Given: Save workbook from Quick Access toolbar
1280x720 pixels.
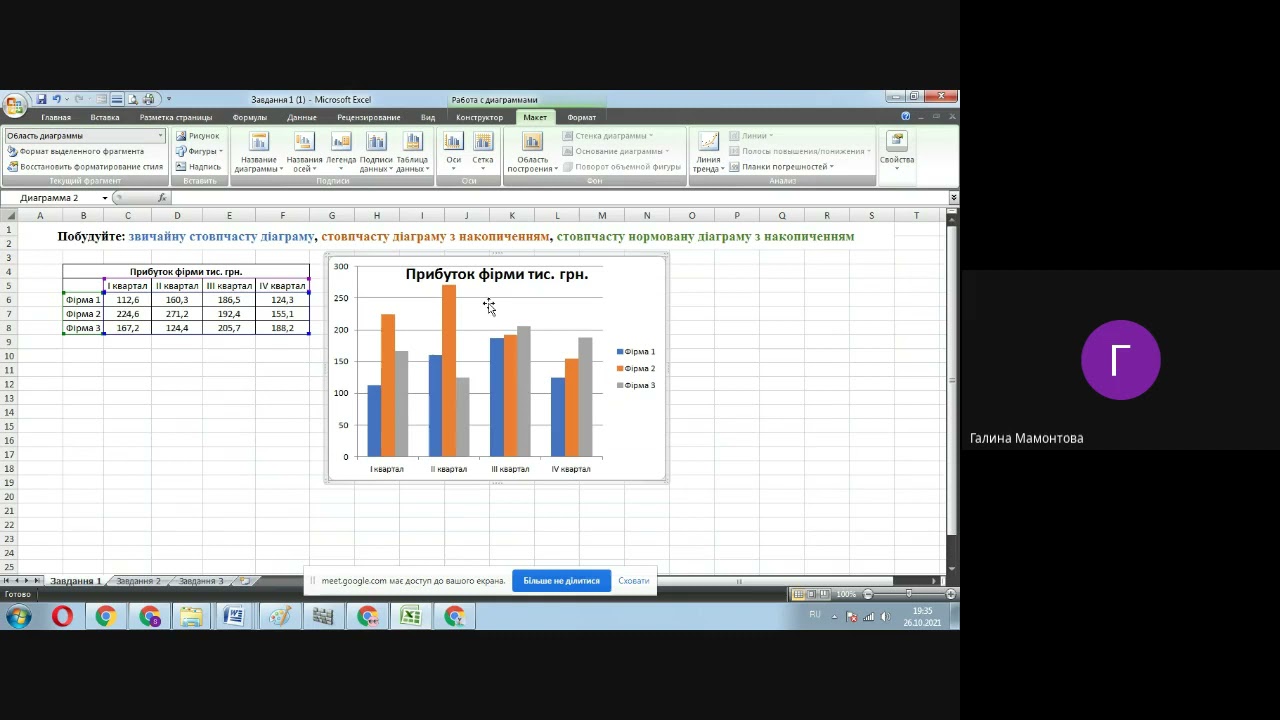Looking at the screenshot, I should pyautogui.click(x=41, y=100).
